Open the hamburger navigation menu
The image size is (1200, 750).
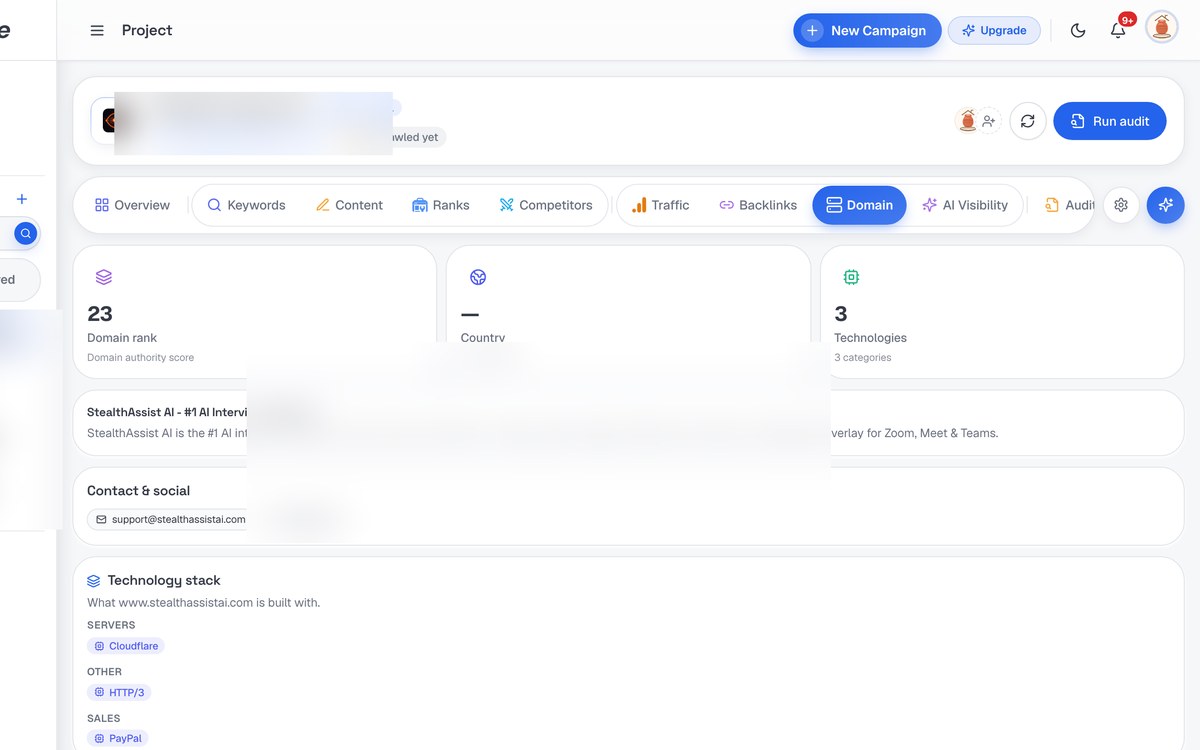97,31
